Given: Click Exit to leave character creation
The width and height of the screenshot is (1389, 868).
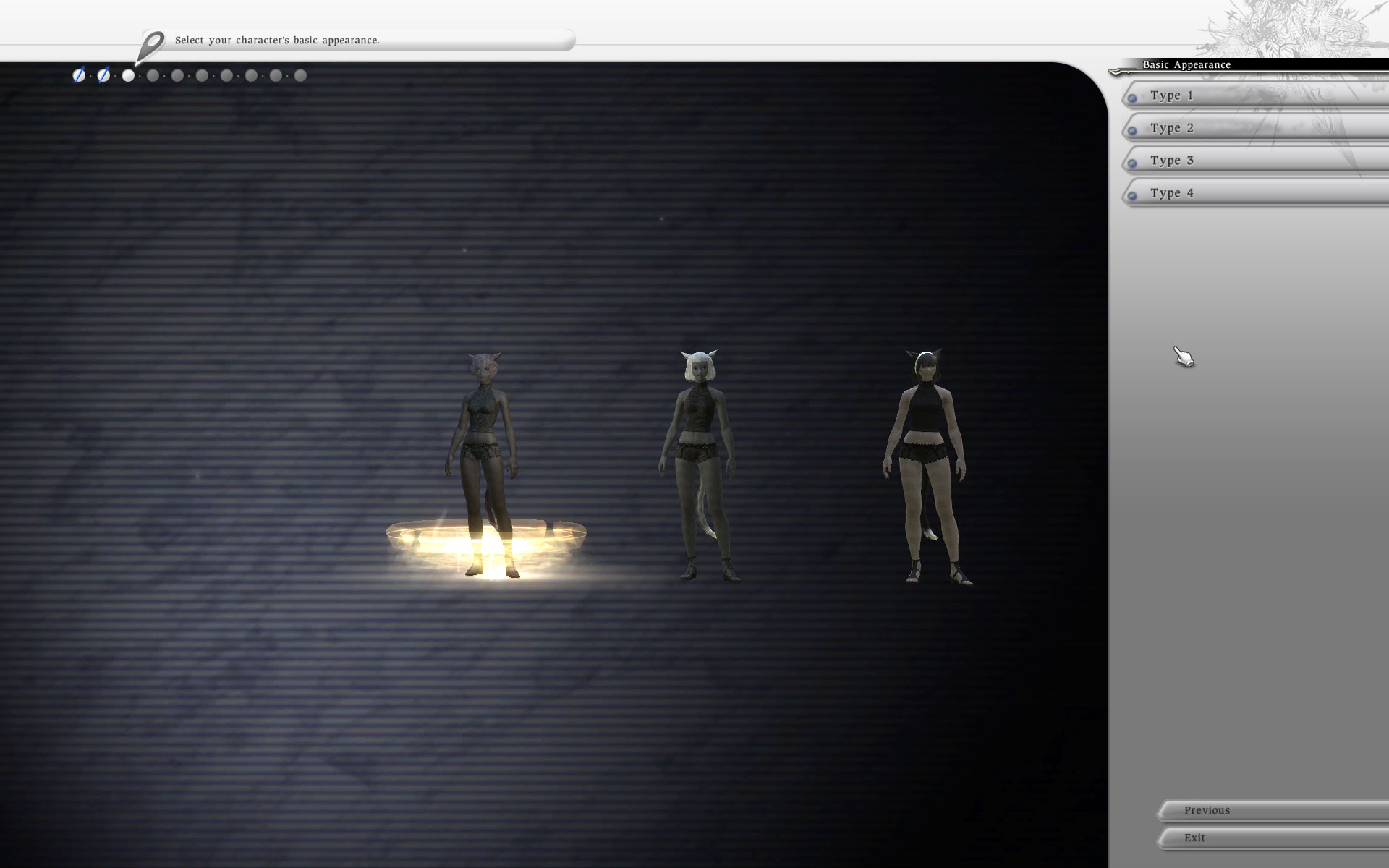Looking at the screenshot, I should coord(1273,838).
